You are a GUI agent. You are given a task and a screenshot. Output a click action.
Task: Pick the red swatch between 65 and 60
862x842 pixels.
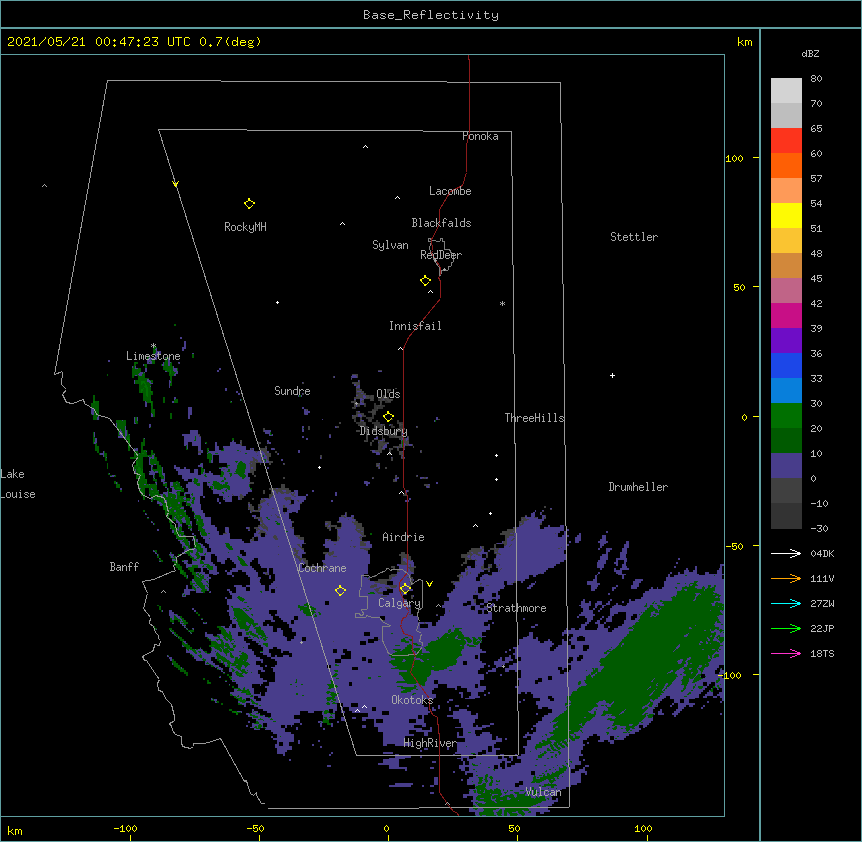(x=786, y=140)
